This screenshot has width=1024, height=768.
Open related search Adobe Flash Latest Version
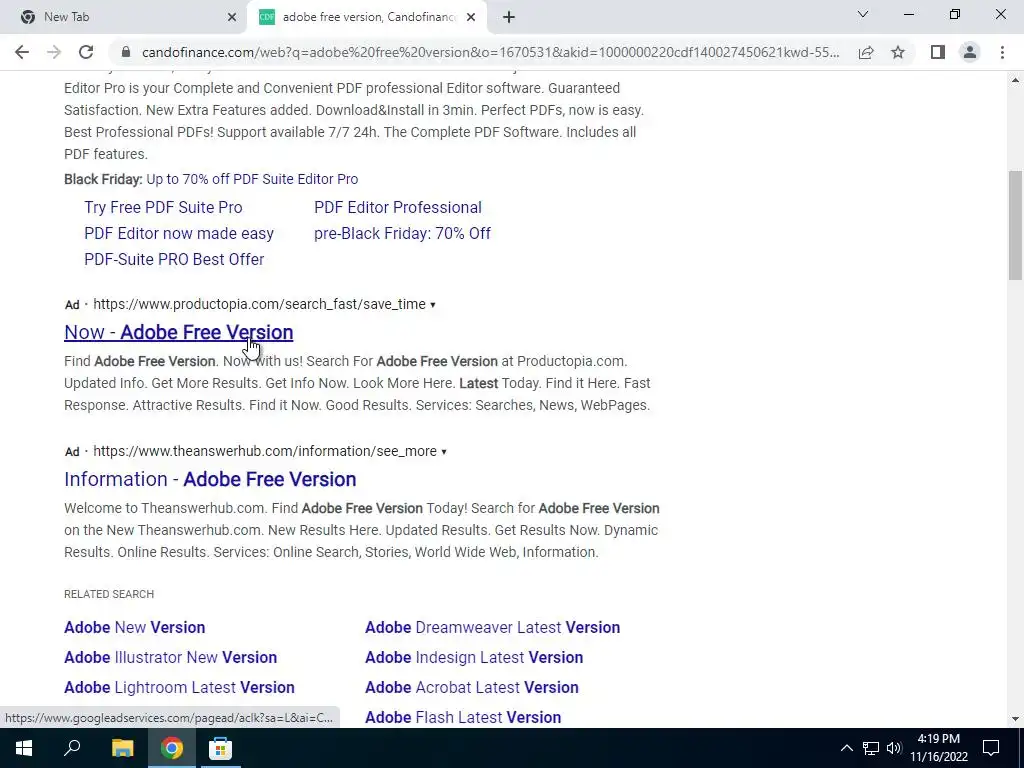[x=463, y=717]
